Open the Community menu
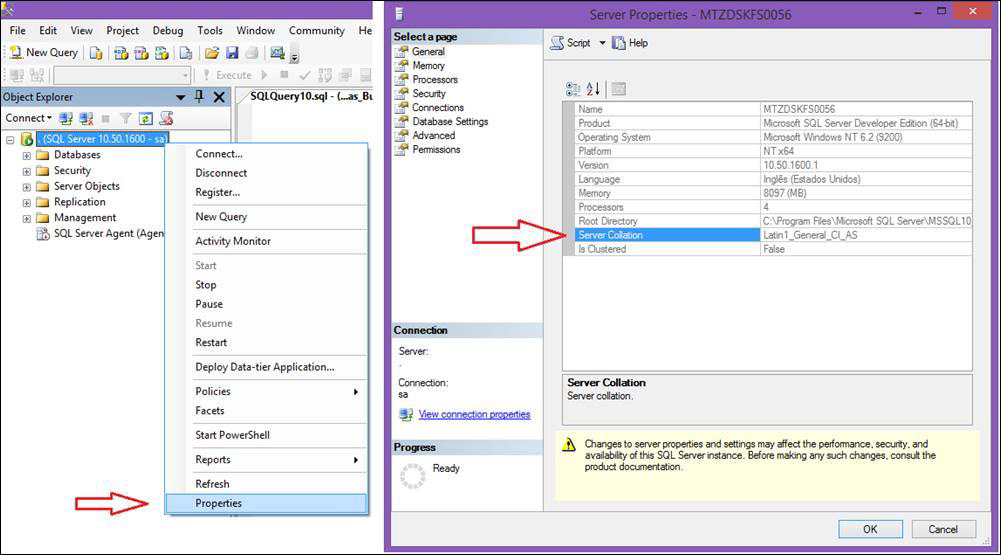The height and width of the screenshot is (555, 1001). tap(316, 30)
